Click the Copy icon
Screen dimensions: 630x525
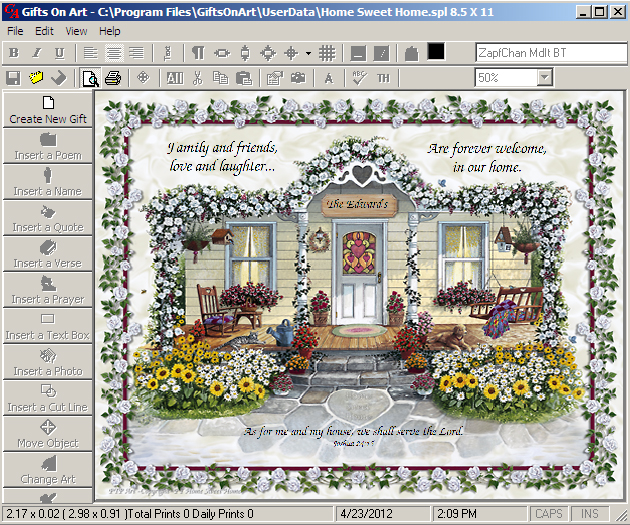click(221, 78)
